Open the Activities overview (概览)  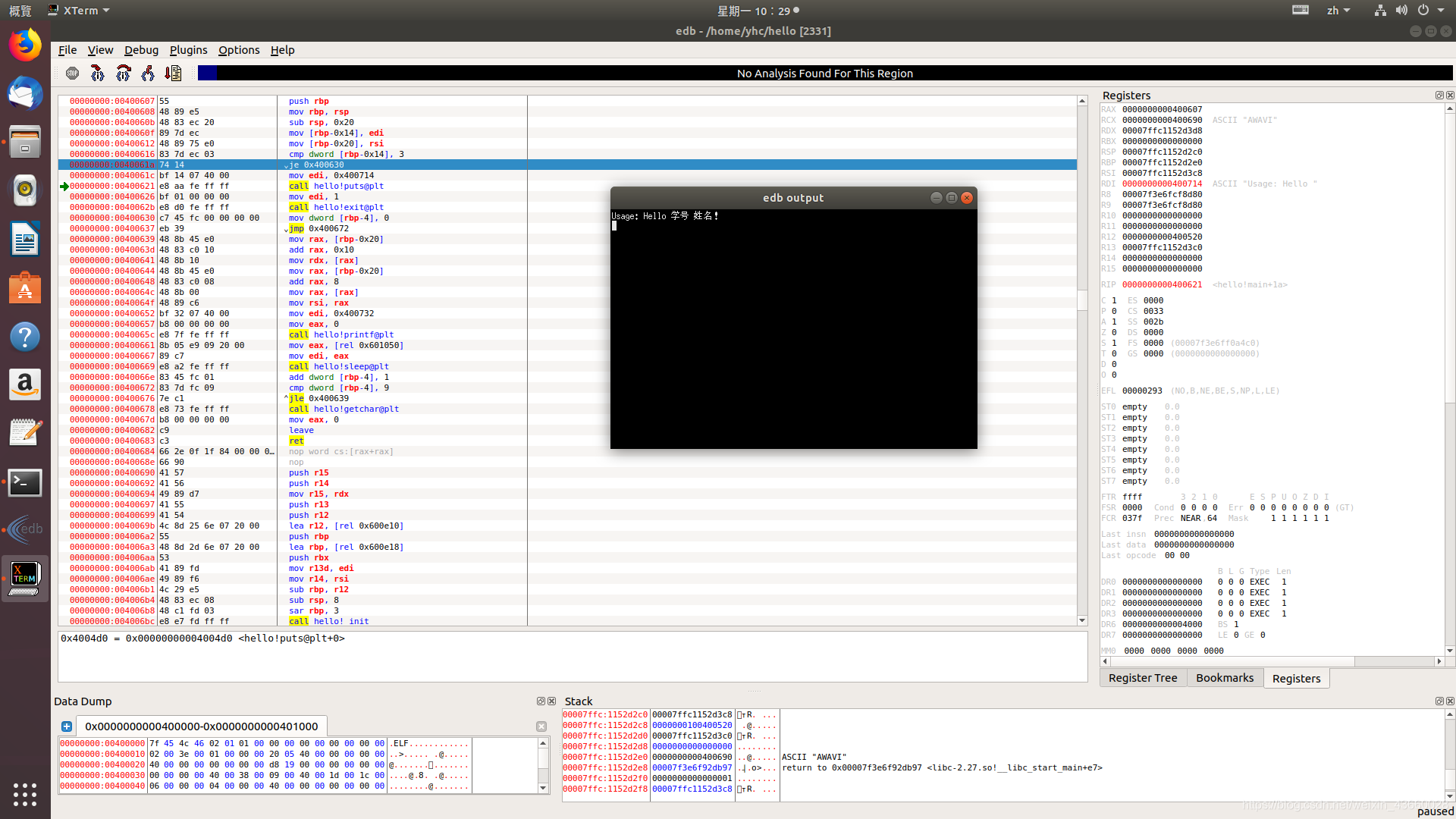[x=20, y=11]
